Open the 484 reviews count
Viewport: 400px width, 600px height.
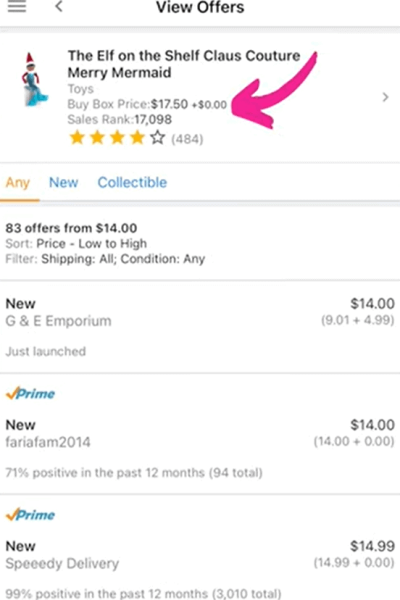coord(187,139)
